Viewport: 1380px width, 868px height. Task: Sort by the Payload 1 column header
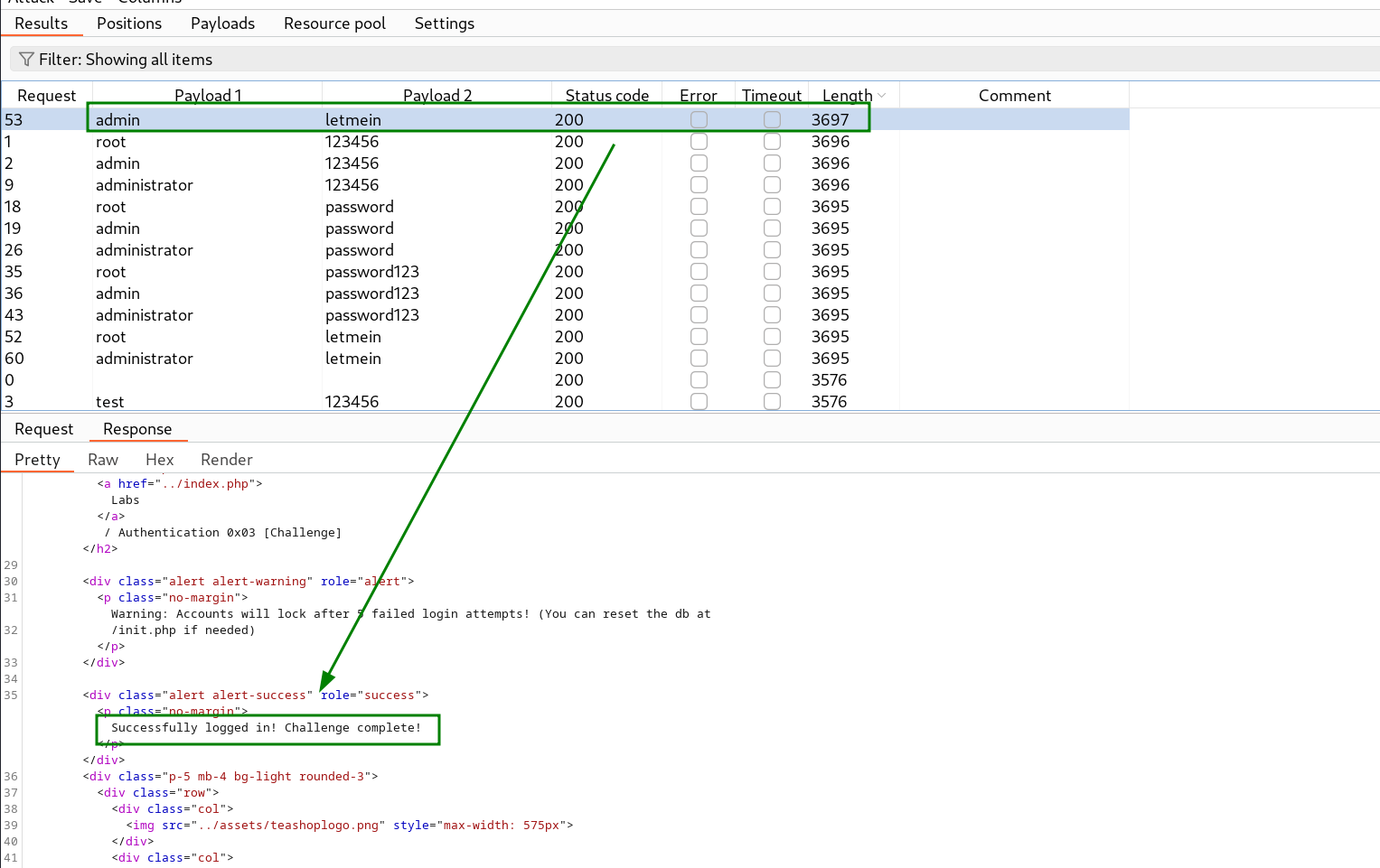pos(208,96)
